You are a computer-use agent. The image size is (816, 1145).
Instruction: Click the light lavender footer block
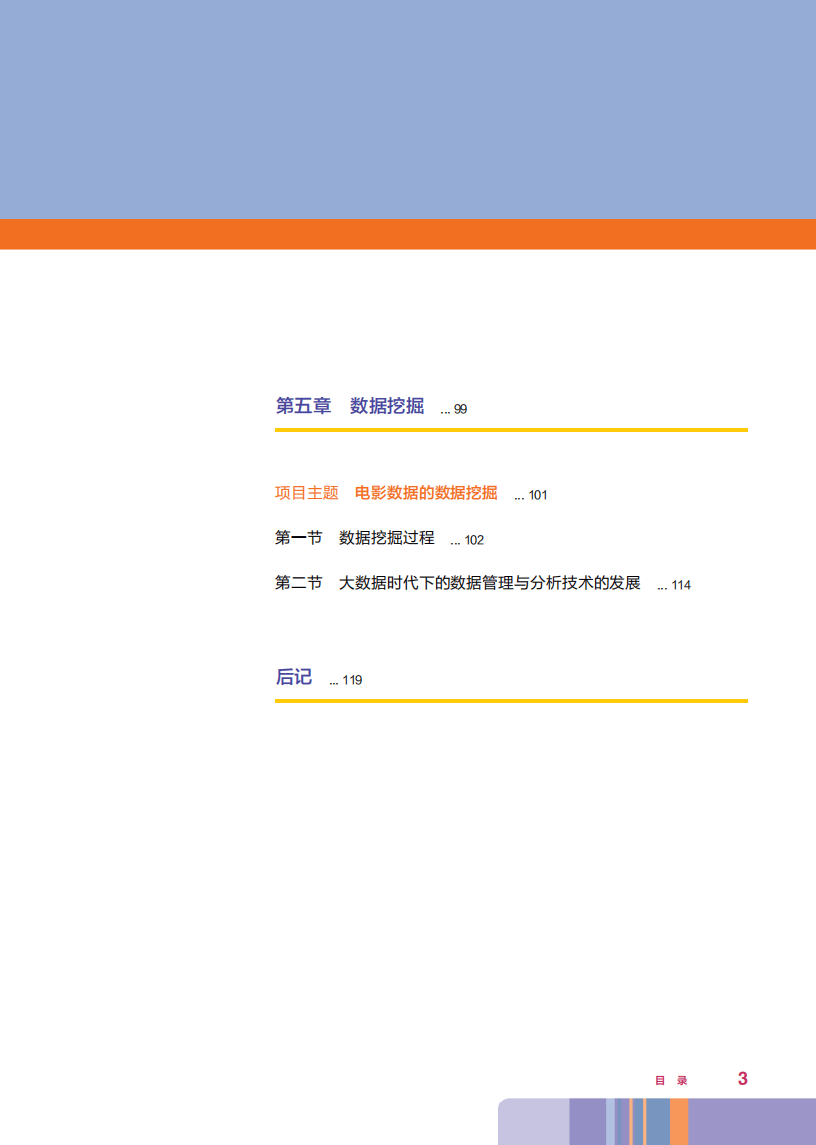533,1122
